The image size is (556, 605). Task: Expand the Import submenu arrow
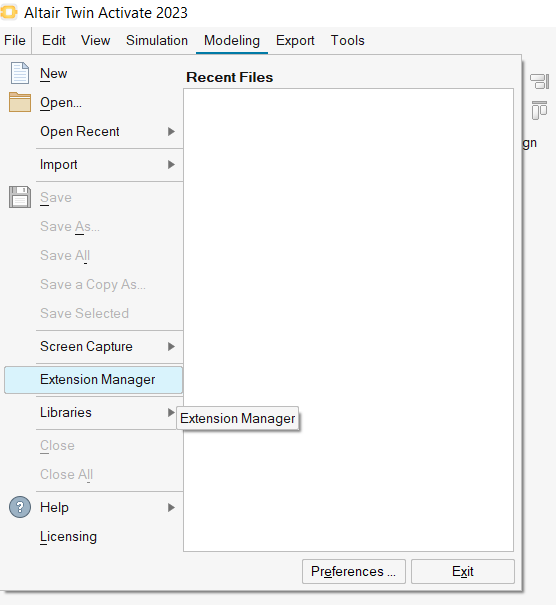click(171, 165)
